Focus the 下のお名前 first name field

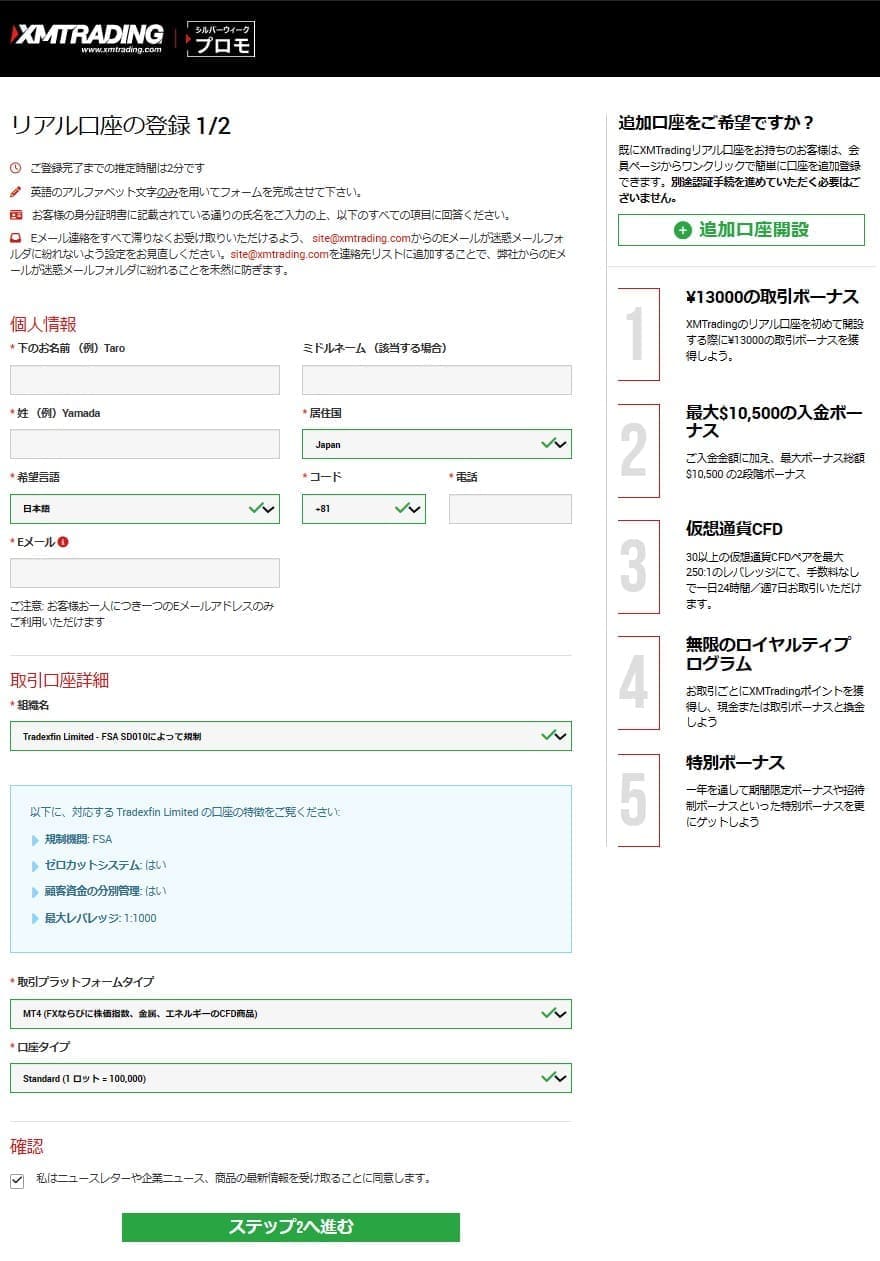(x=145, y=380)
